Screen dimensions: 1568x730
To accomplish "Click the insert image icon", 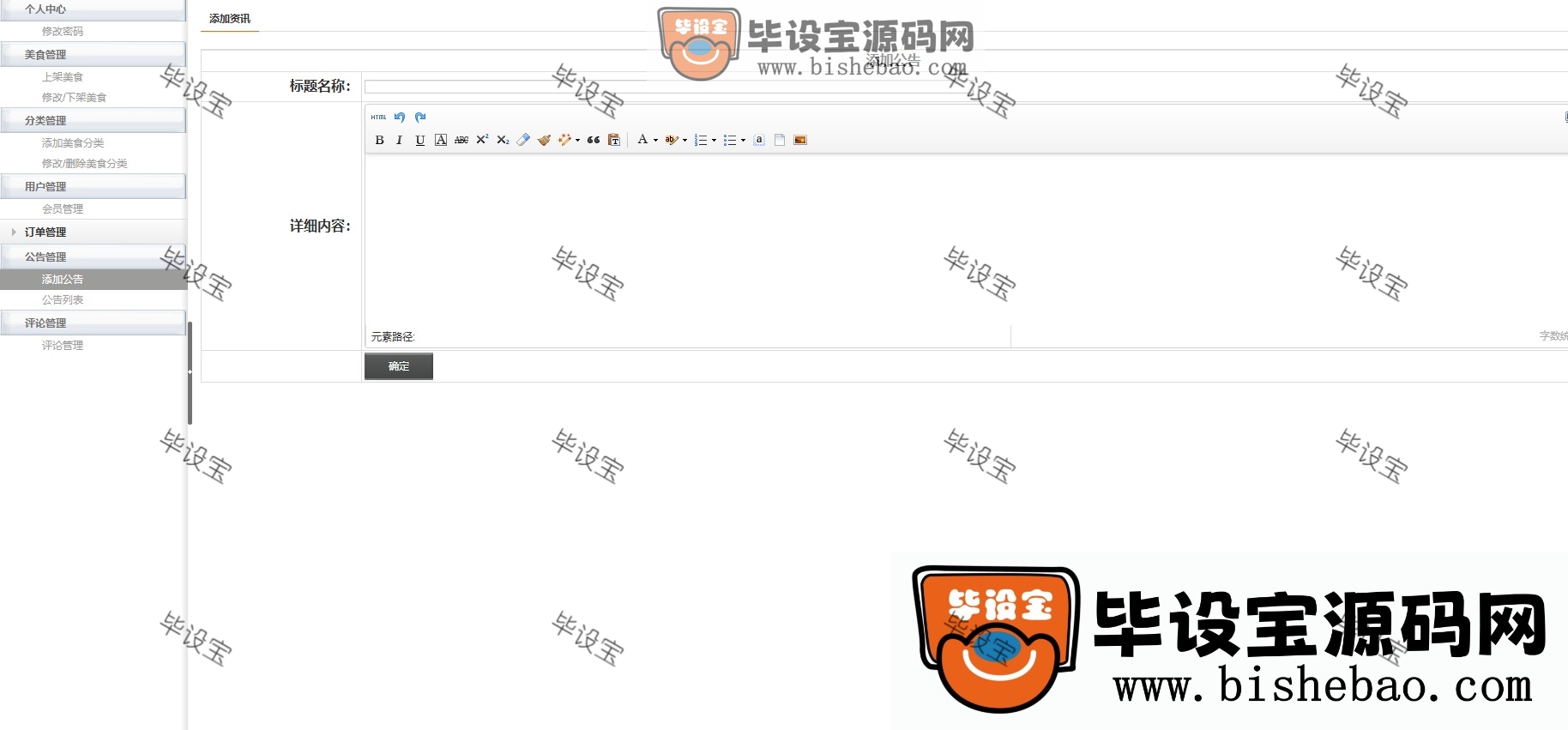I will click(800, 140).
